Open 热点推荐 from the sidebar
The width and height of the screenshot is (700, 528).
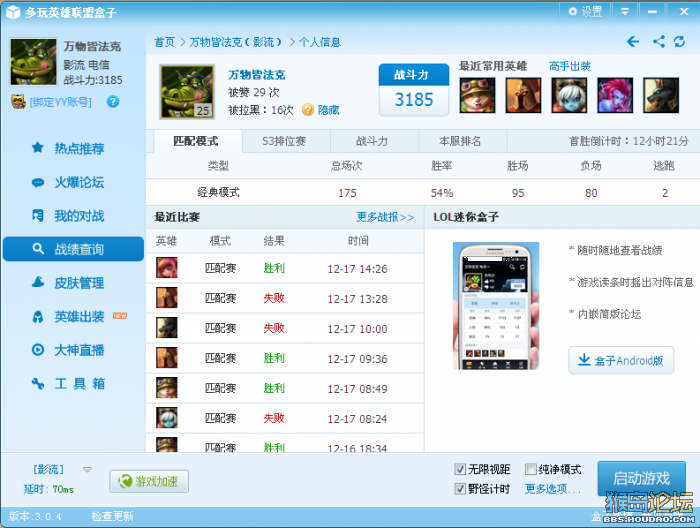click(79, 148)
